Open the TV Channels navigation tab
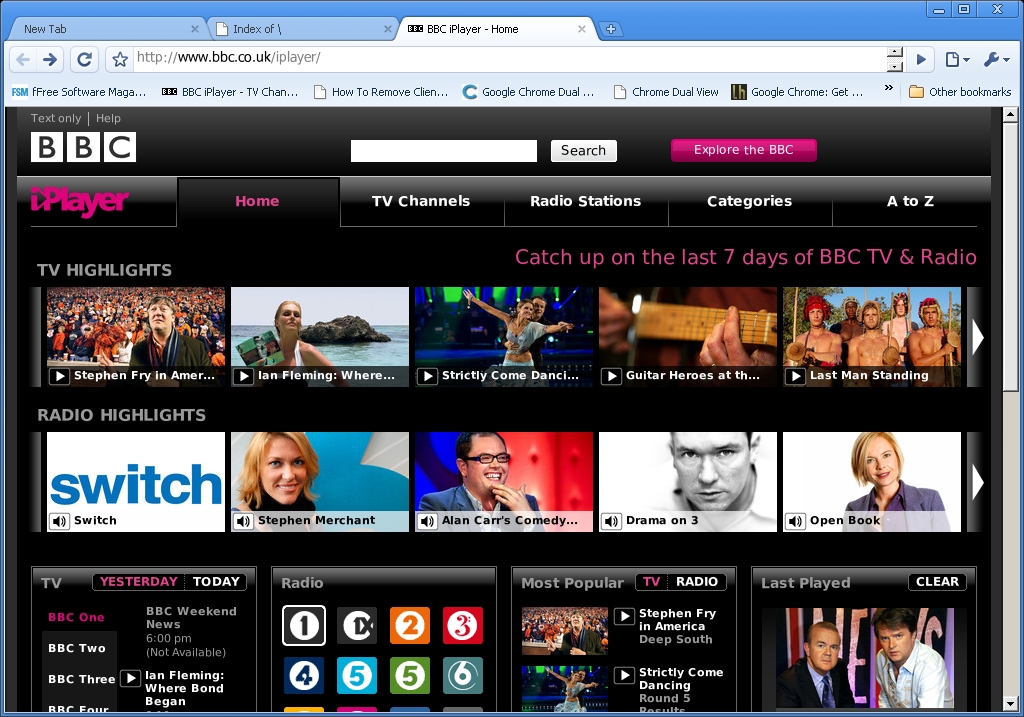1024x717 pixels. click(x=421, y=201)
